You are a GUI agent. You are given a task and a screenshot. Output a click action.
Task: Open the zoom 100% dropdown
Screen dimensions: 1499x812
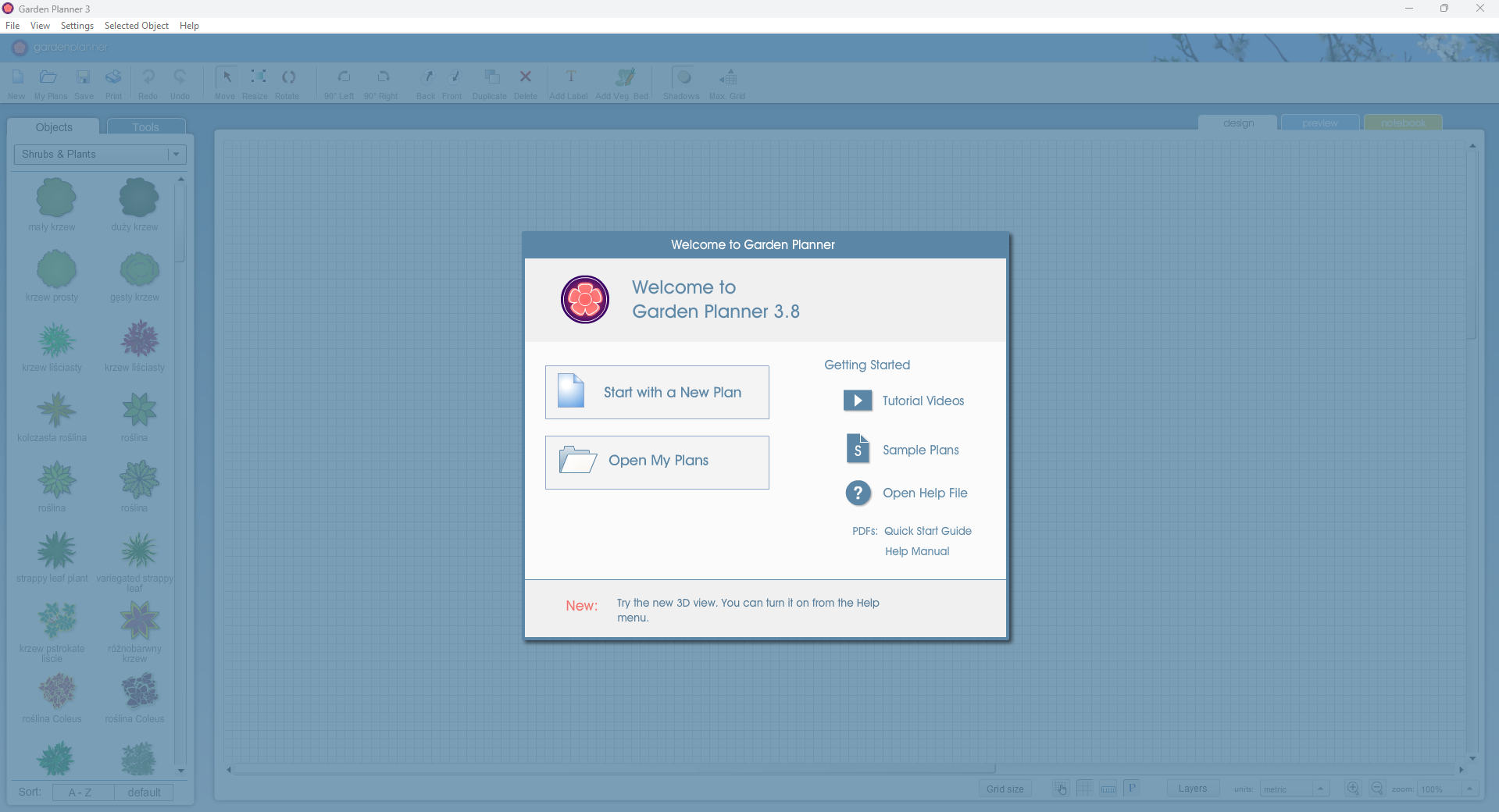pos(1447,789)
